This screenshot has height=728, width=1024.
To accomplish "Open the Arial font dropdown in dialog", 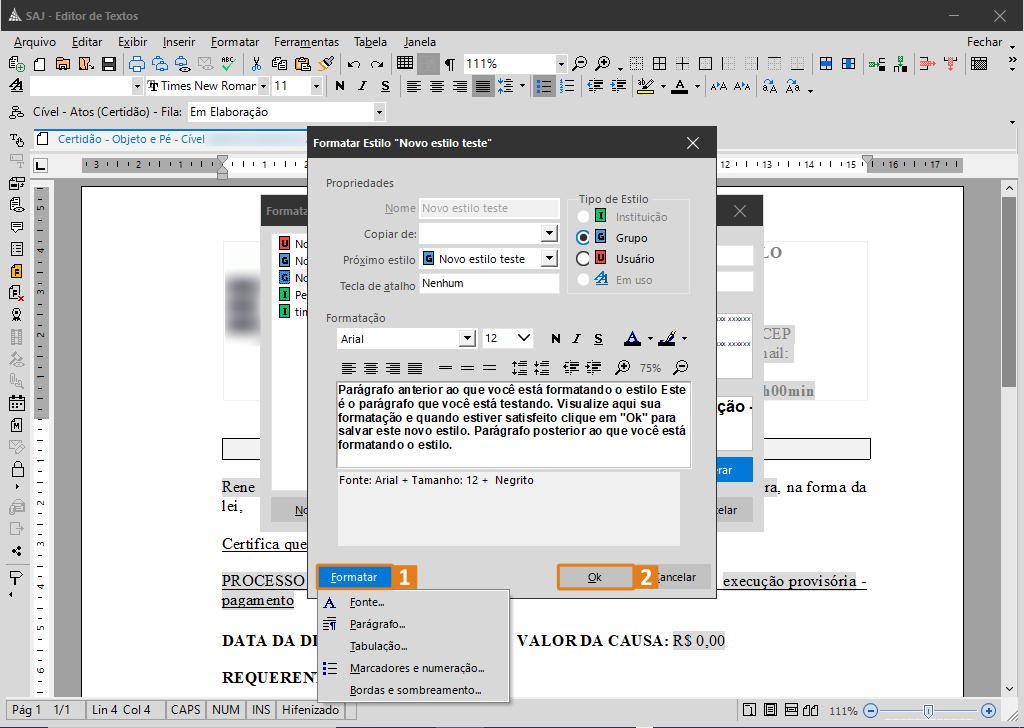I will (467, 338).
